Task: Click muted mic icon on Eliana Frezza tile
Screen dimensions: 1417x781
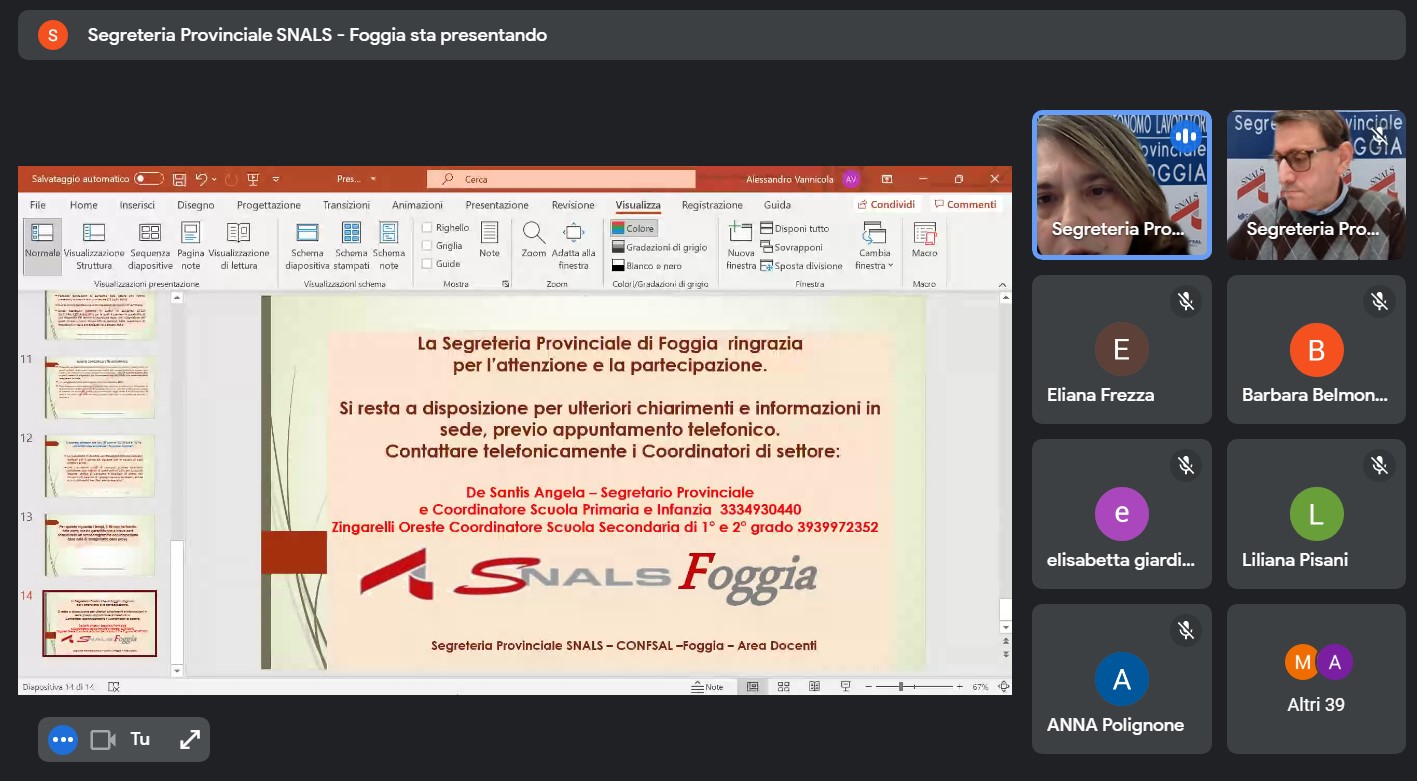Action: (1186, 301)
